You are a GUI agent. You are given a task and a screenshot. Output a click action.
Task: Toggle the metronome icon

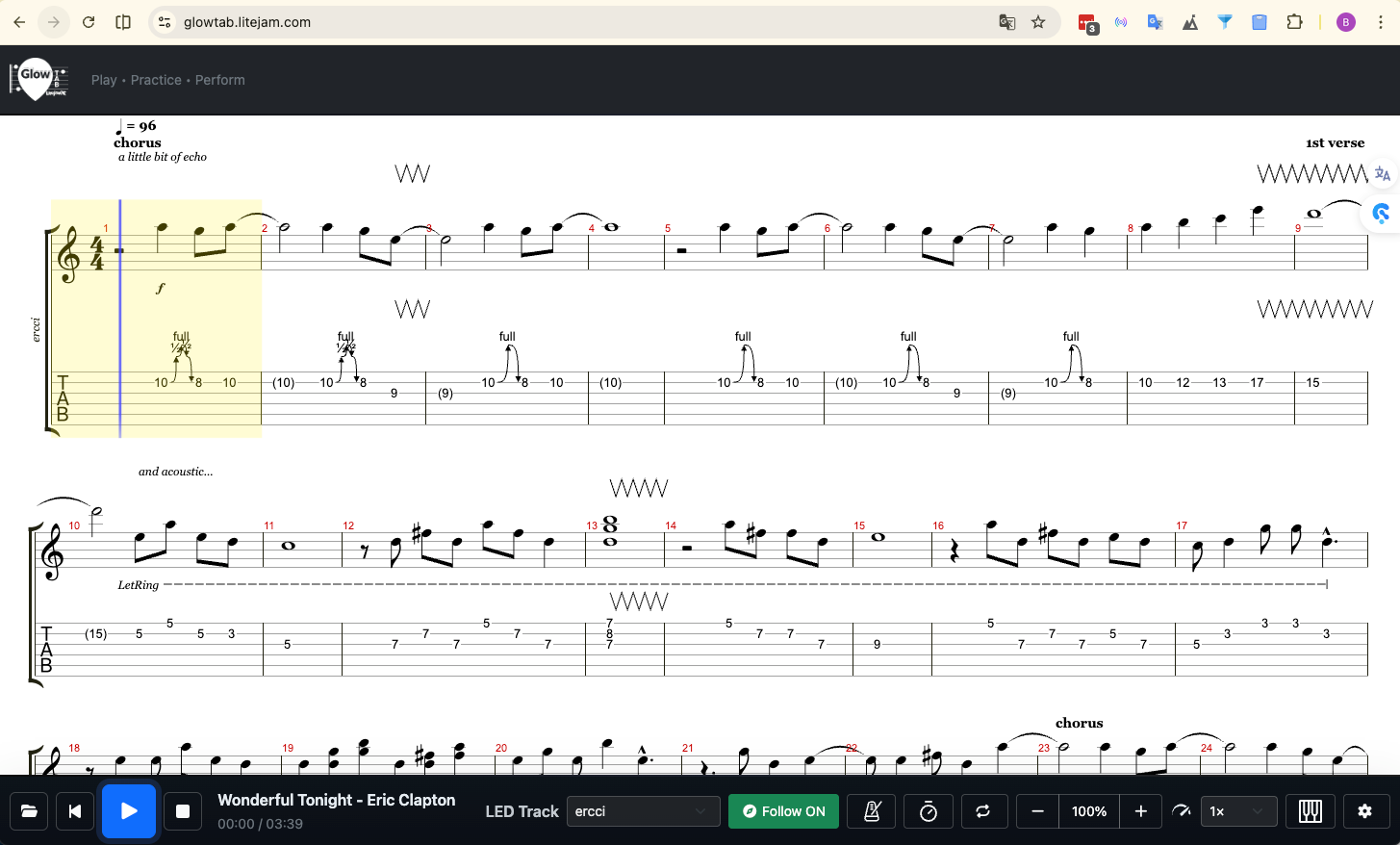(x=872, y=811)
